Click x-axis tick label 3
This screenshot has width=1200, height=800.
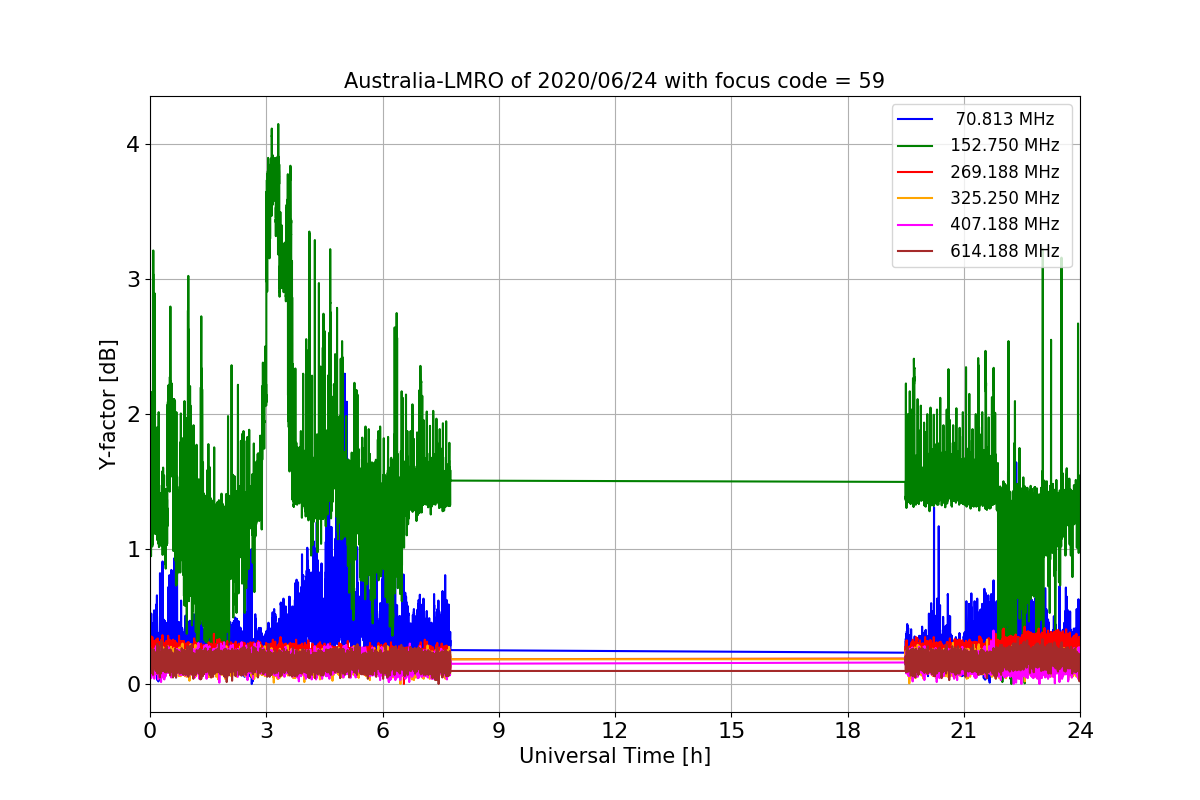click(266, 731)
